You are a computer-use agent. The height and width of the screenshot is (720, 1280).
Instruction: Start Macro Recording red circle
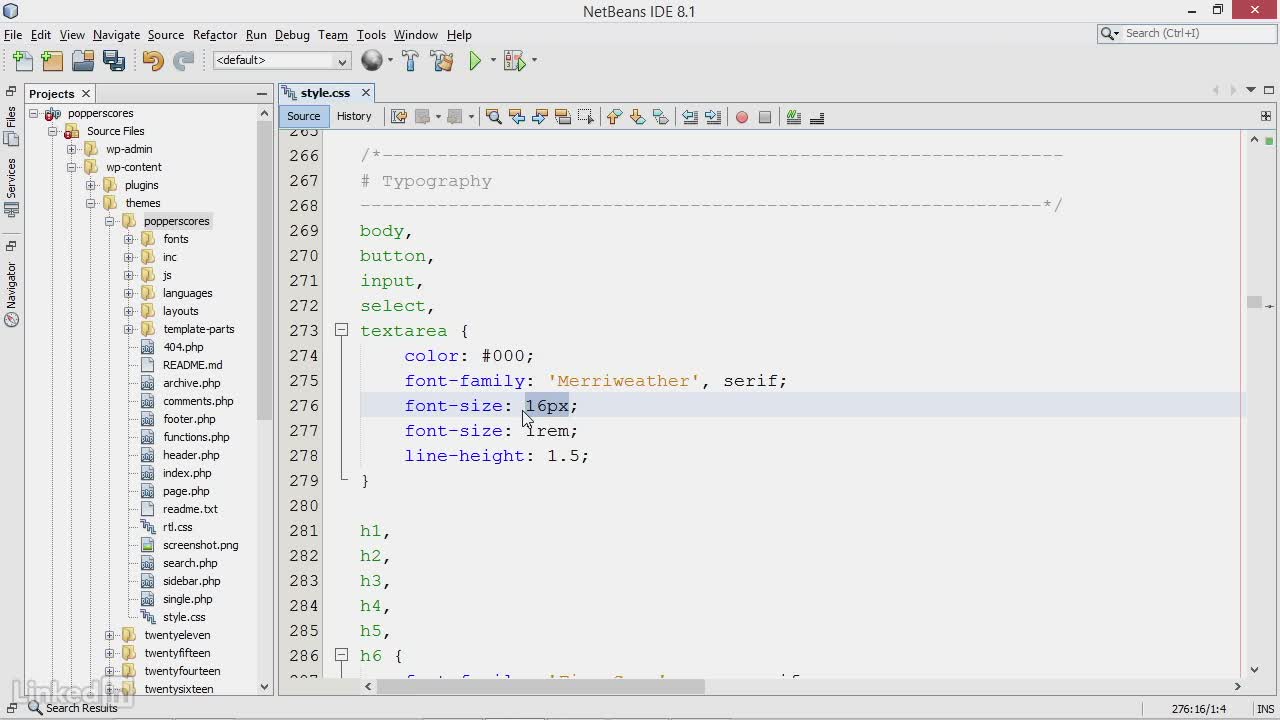[742, 117]
